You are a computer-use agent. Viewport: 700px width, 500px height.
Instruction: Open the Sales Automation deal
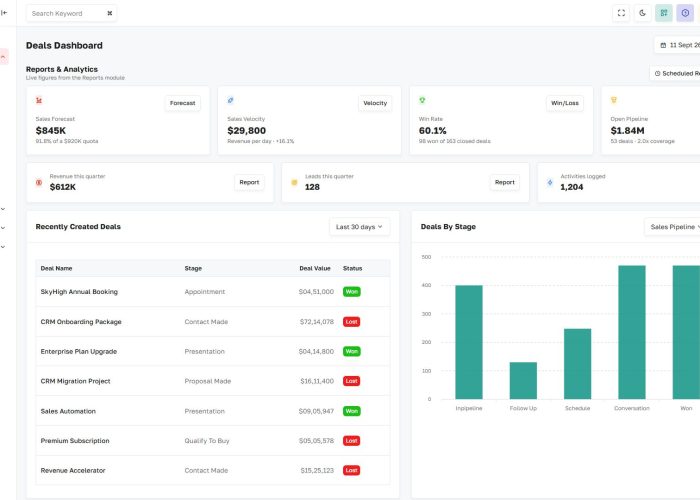coord(68,411)
